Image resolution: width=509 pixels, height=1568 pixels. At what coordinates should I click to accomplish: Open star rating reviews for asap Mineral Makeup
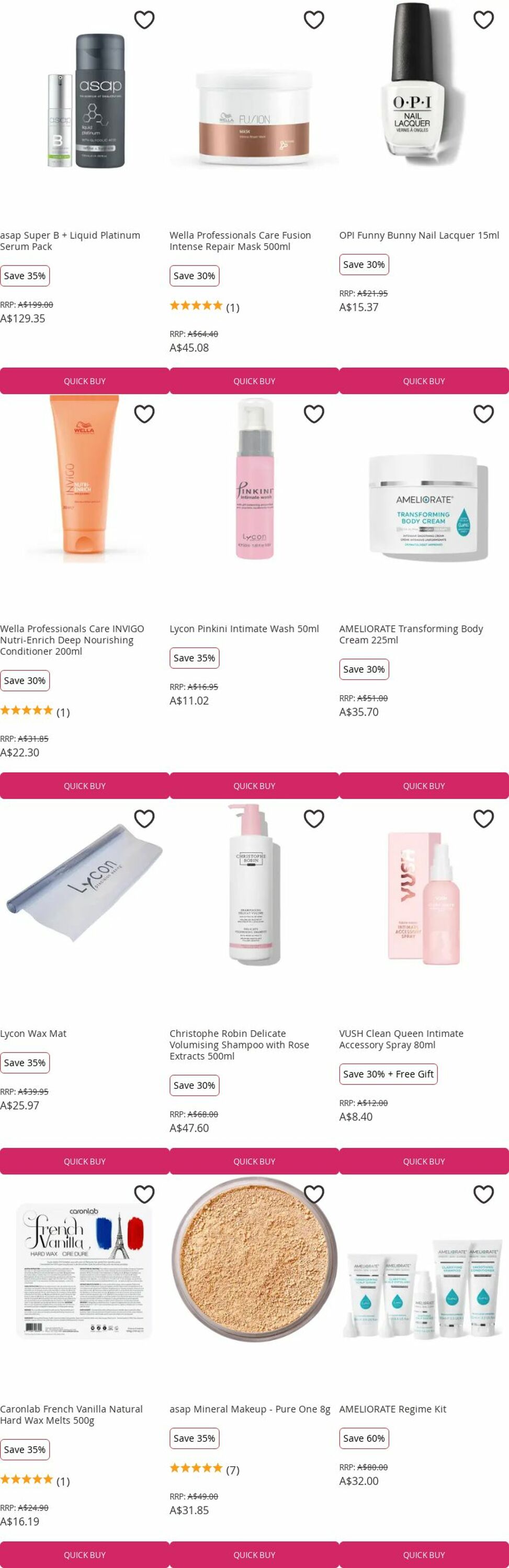point(204,1469)
